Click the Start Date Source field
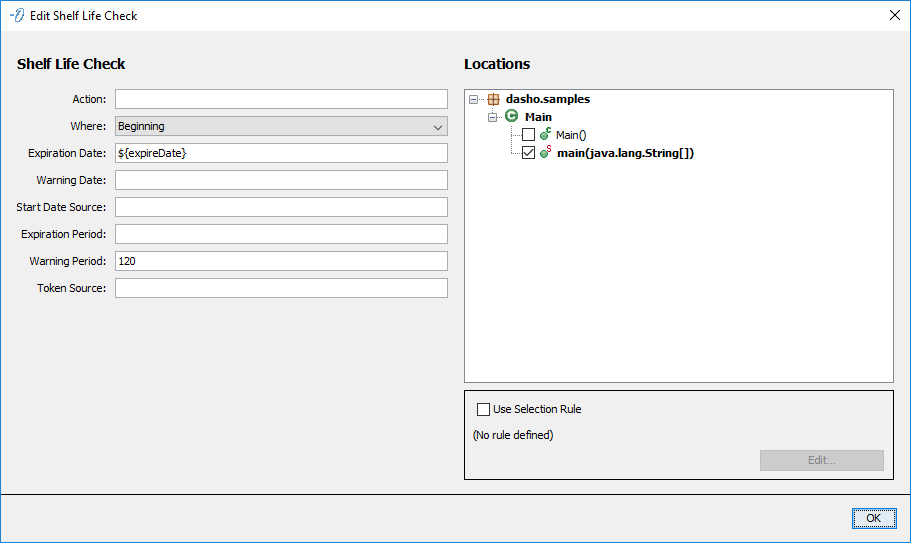This screenshot has height=543, width=911. [x=281, y=207]
